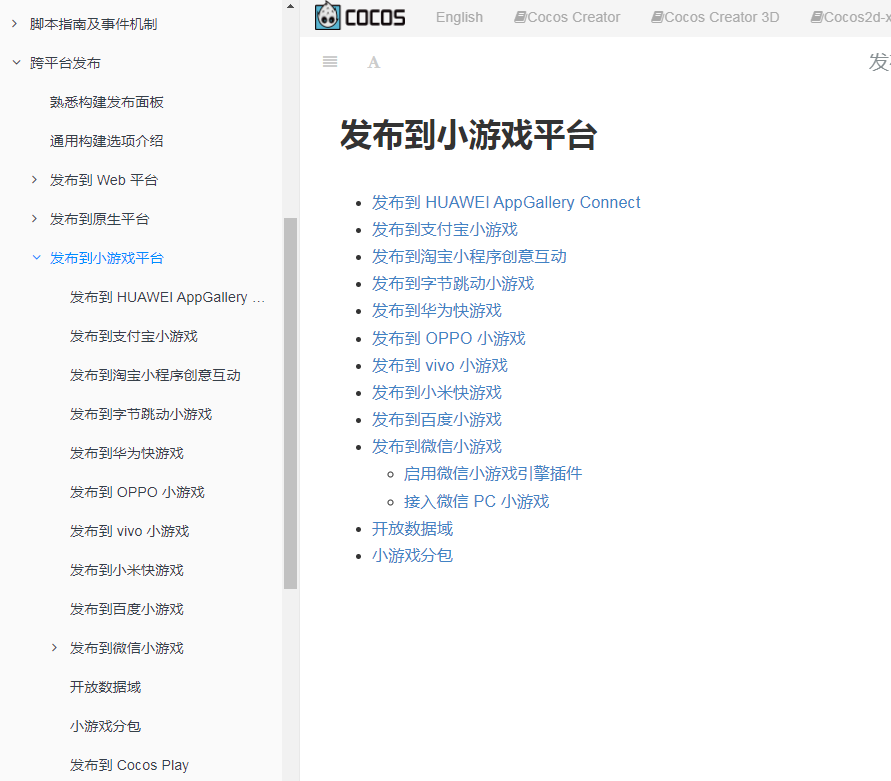Expand 发布到 Web 平台 chevron

(x=34, y=180)
